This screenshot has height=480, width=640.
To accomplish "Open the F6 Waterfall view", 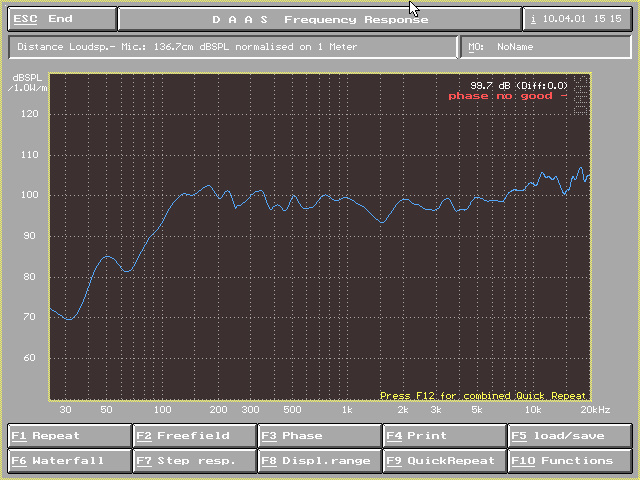I will coord(69,461).
